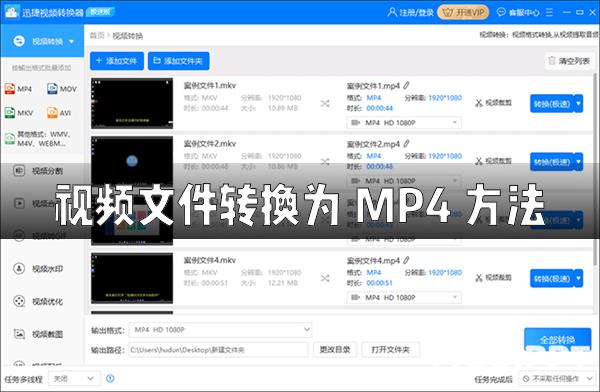
Task: Select AVI output format icon in sidebar
Action: [59, 113]
